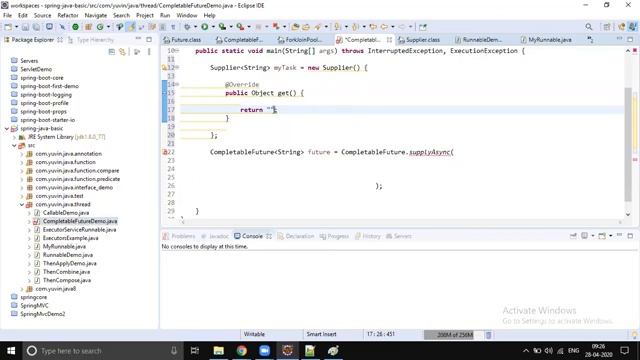Viewport: 640px width, 360px height.
Task: Open File Explorer from the taskbar
Action: [219, 351]
